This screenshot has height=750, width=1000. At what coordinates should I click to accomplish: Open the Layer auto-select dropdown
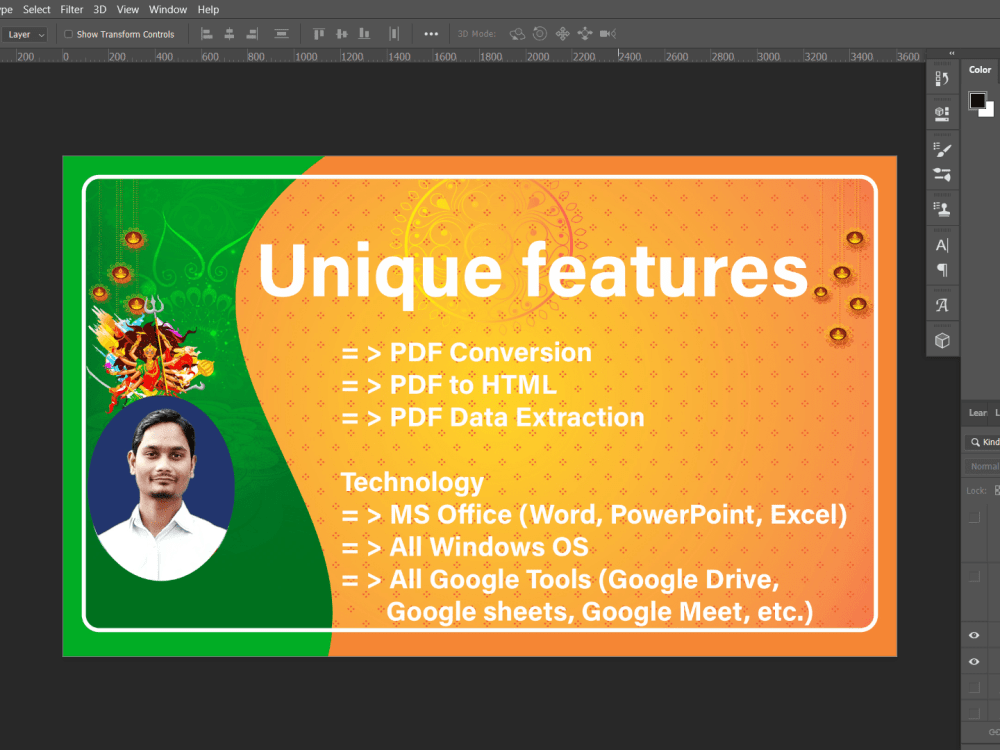click(25, 34)
